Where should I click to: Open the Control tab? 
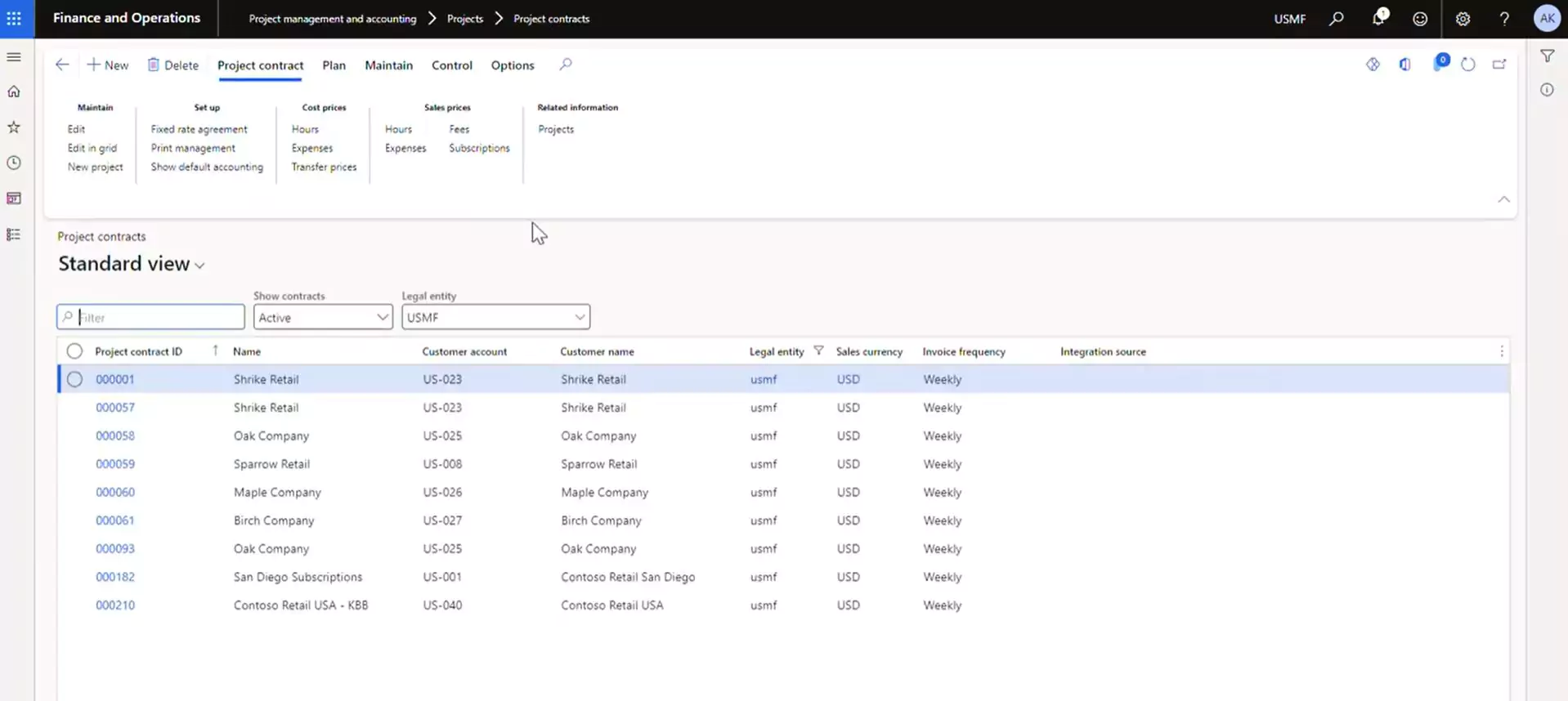tap(451, 65)
